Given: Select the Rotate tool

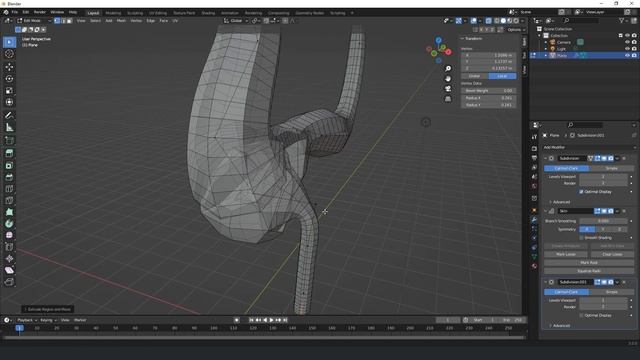Looking at the screenshot, I should (x=9, y=78).
